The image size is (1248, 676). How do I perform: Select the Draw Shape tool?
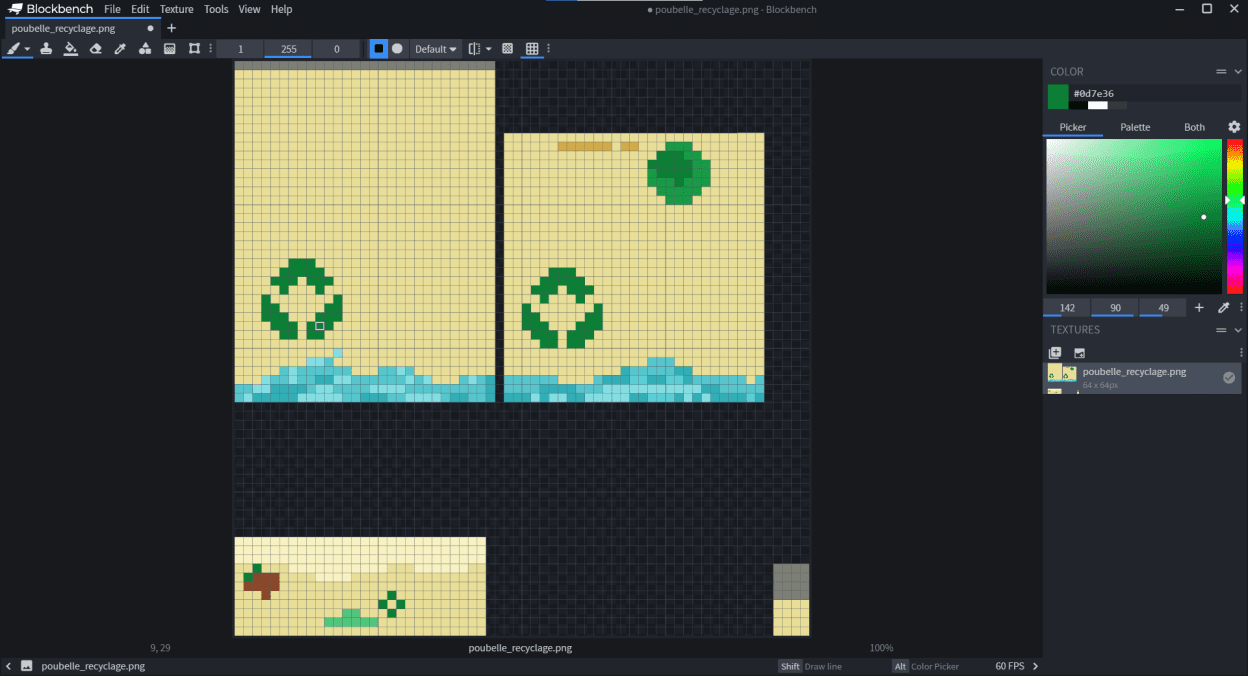(x=145, y=48)
